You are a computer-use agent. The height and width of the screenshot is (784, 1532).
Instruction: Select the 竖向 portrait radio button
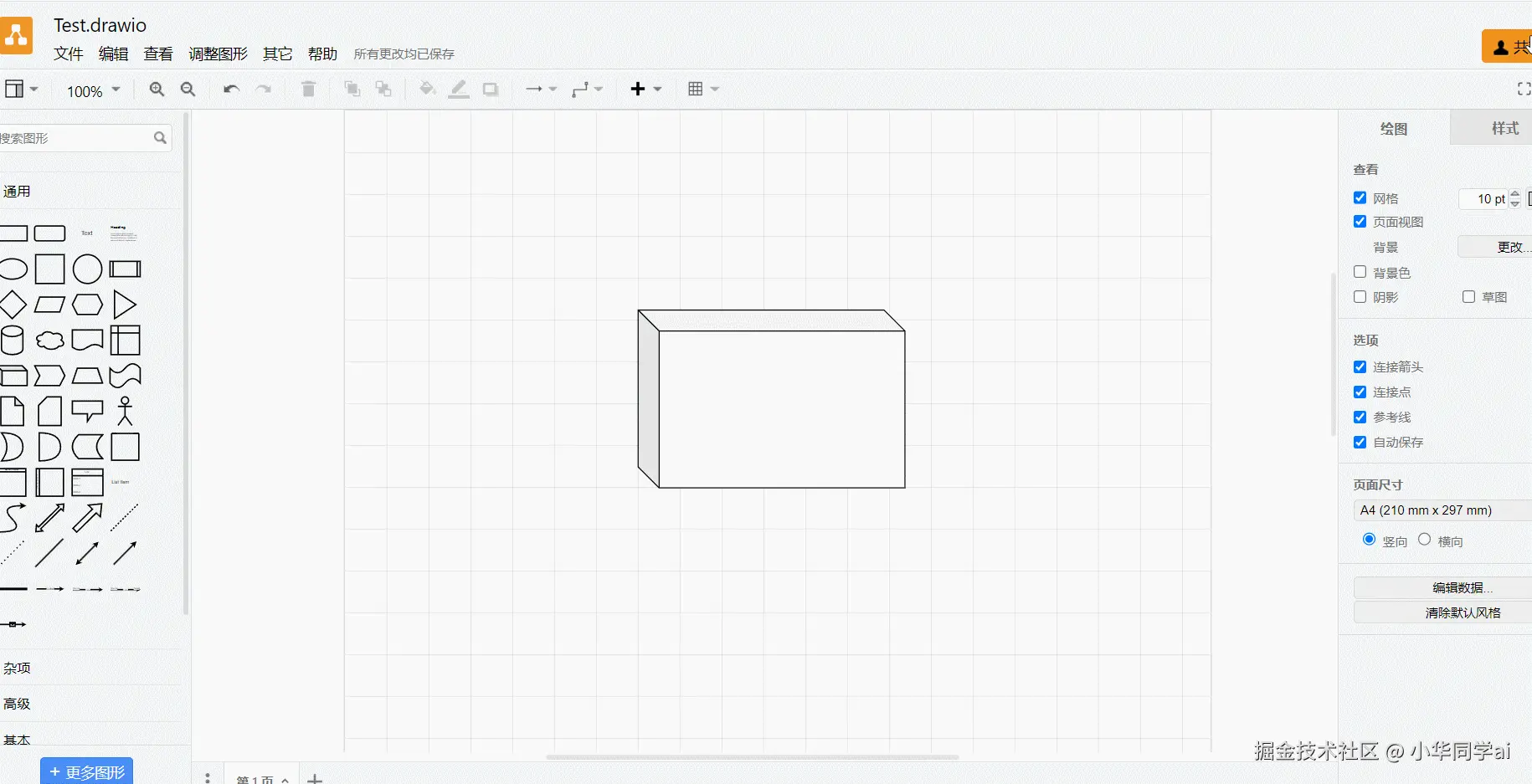click(x=1370, y=540)
